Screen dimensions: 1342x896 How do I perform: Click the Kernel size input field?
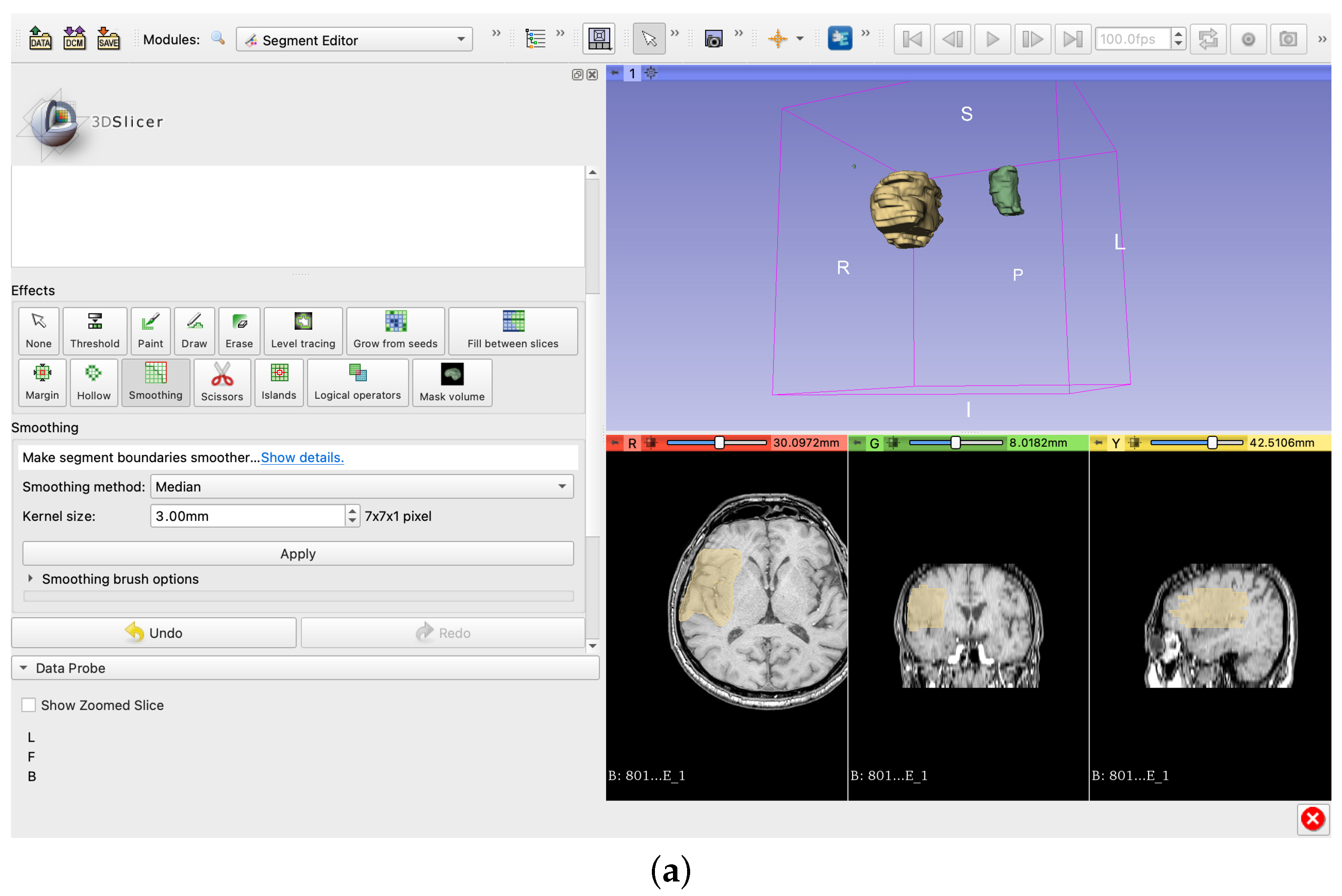[247, 515]
